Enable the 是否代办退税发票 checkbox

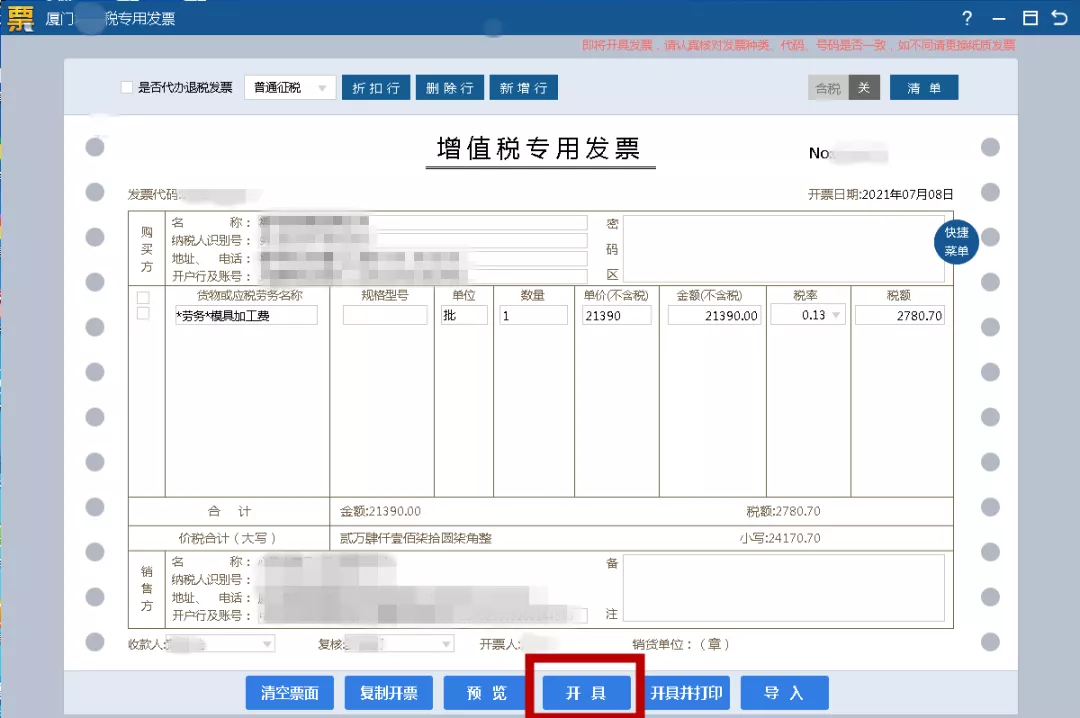pyautogui.click(x=126, y=87)
